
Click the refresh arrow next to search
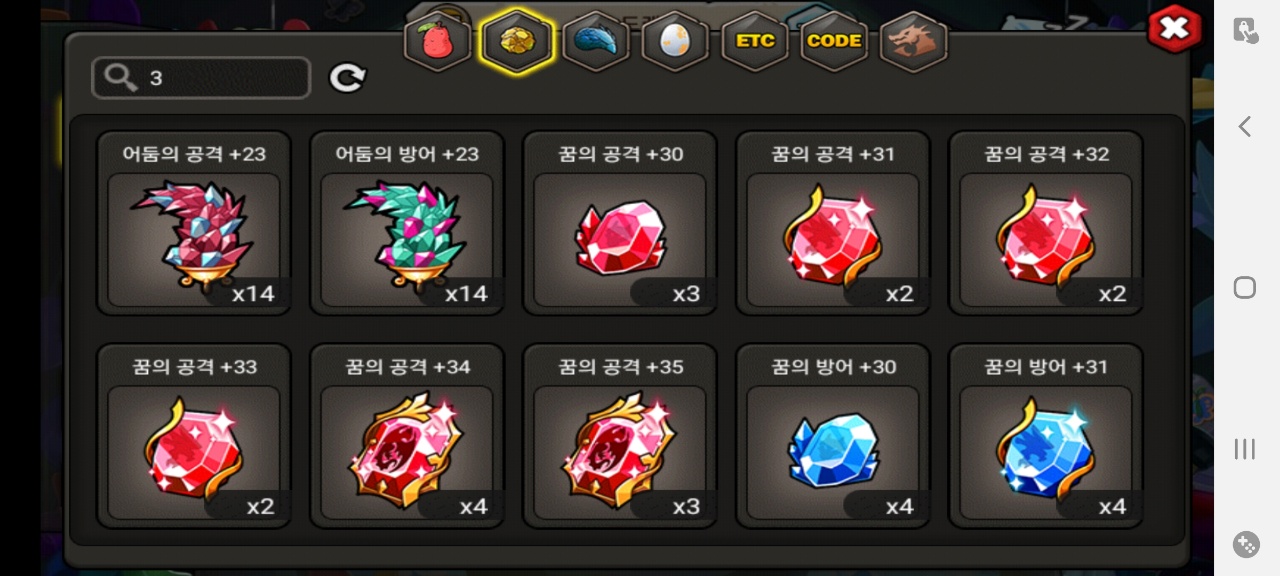tap(348, 77)
